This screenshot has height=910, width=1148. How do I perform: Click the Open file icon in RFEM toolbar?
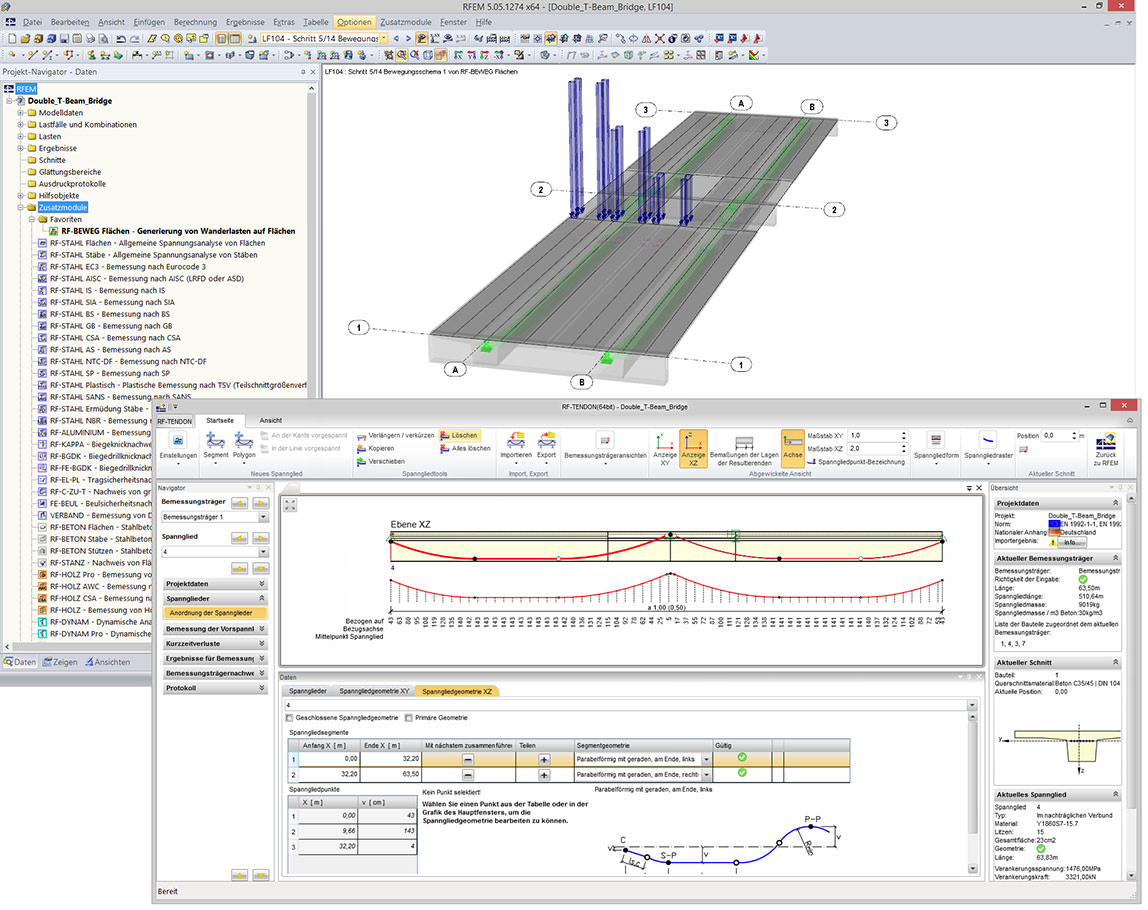click(25, 39)
